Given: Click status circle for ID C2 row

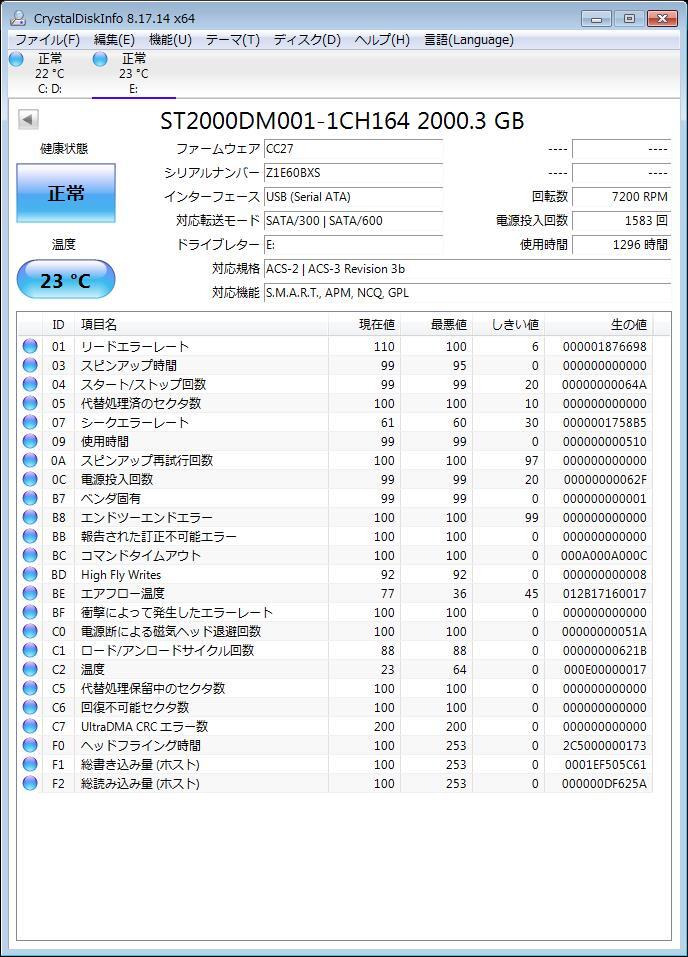Looking at the screenshot, I should click(30, 669).
